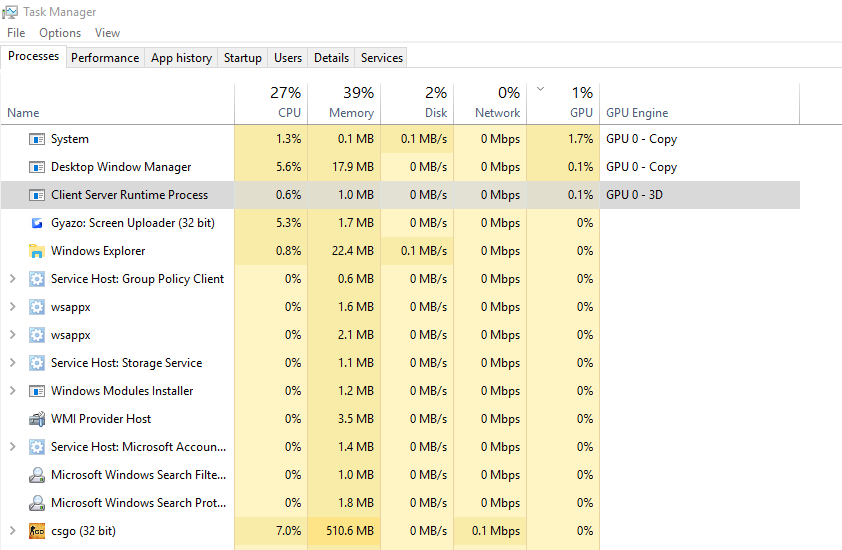This screenshot has width=842, height=550.
Task: Select the Client Server Runtime Process row
Action: coord(129,195)
